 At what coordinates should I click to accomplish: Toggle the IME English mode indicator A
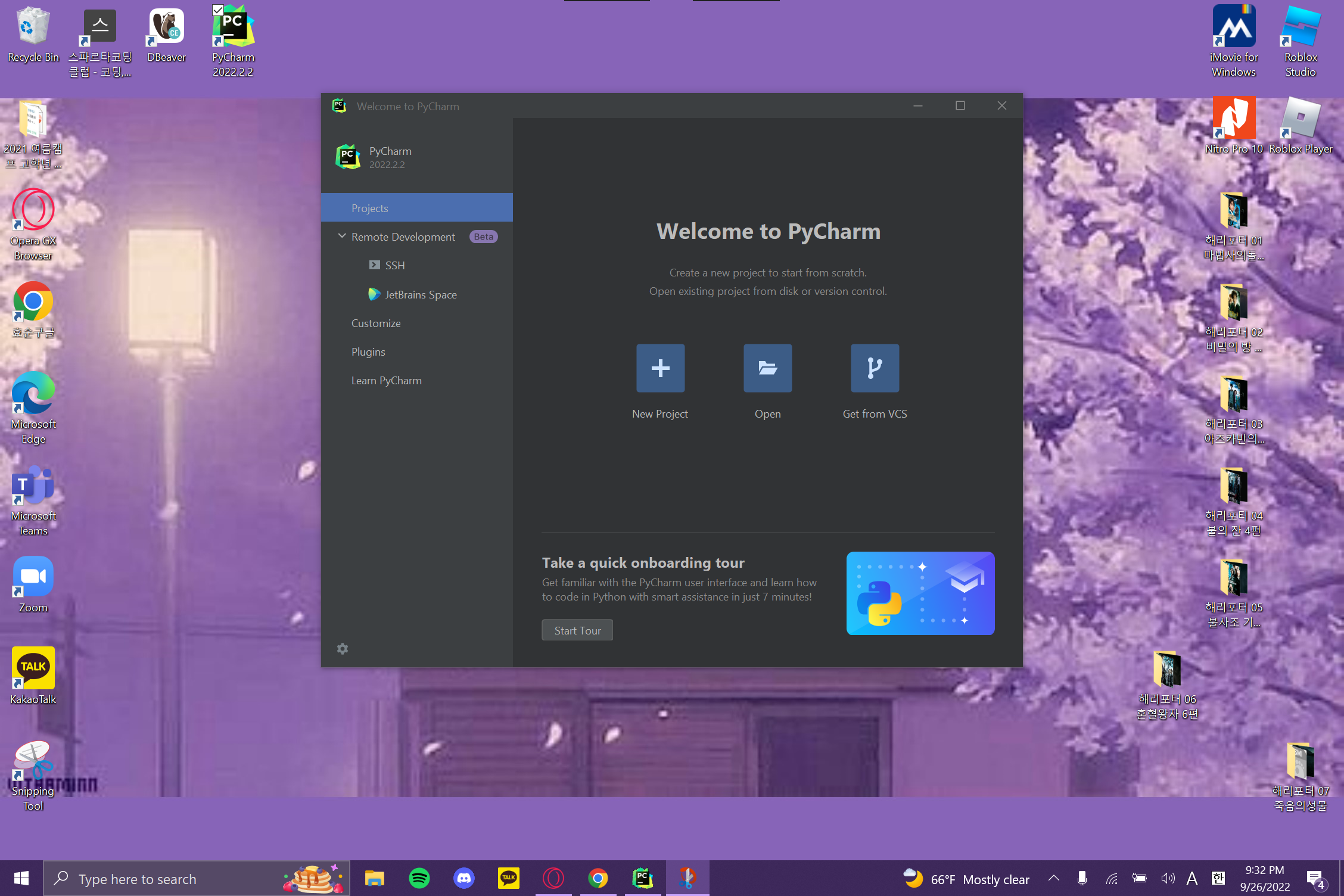click(x=1192, y=878)
